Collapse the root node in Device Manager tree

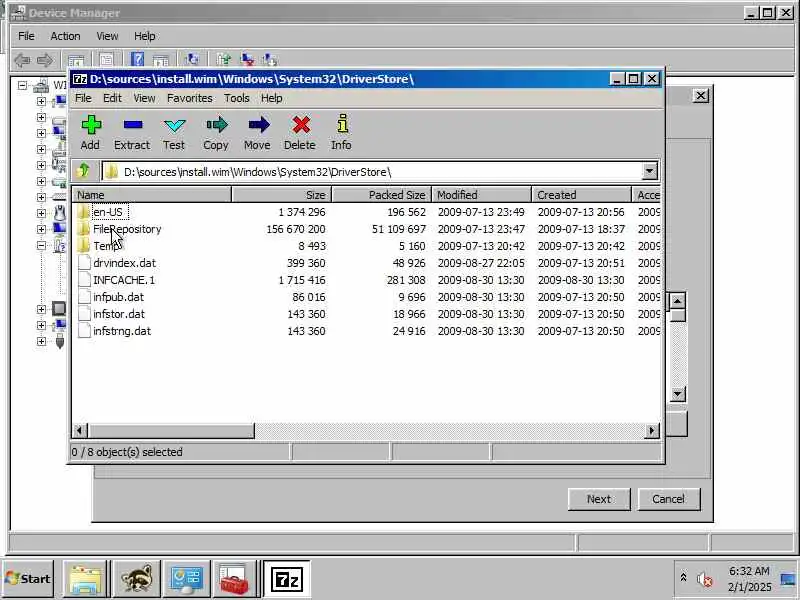(22, 85)
